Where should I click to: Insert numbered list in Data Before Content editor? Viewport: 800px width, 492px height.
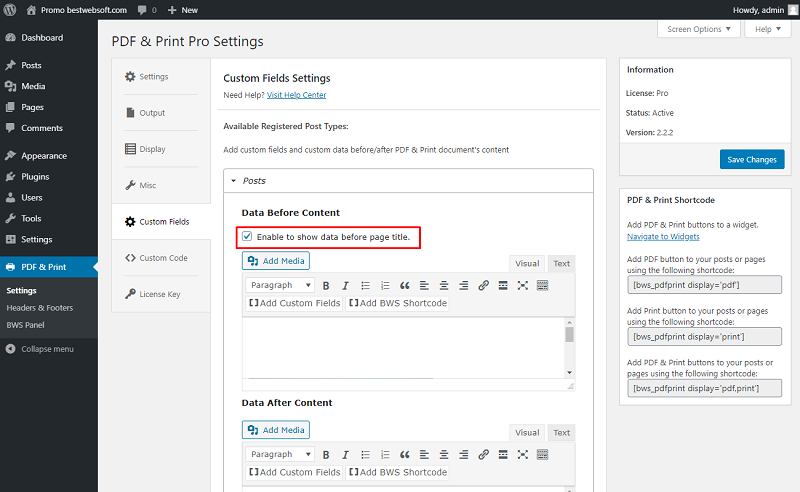[385, 285]
